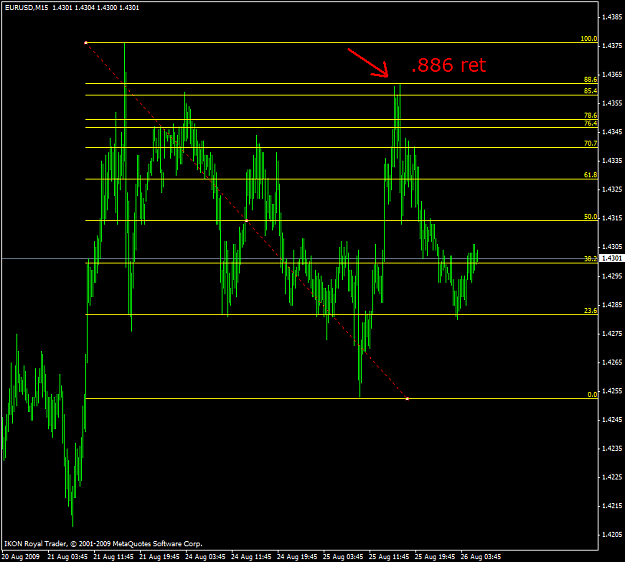The width and height of the screenshot is (625, 562).
Task: Click price axis value 1.4315
Action: [x=612, y=218]
